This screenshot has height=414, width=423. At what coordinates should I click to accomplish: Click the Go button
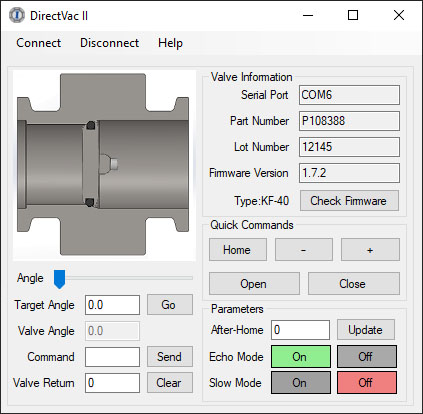coord(170,305)
